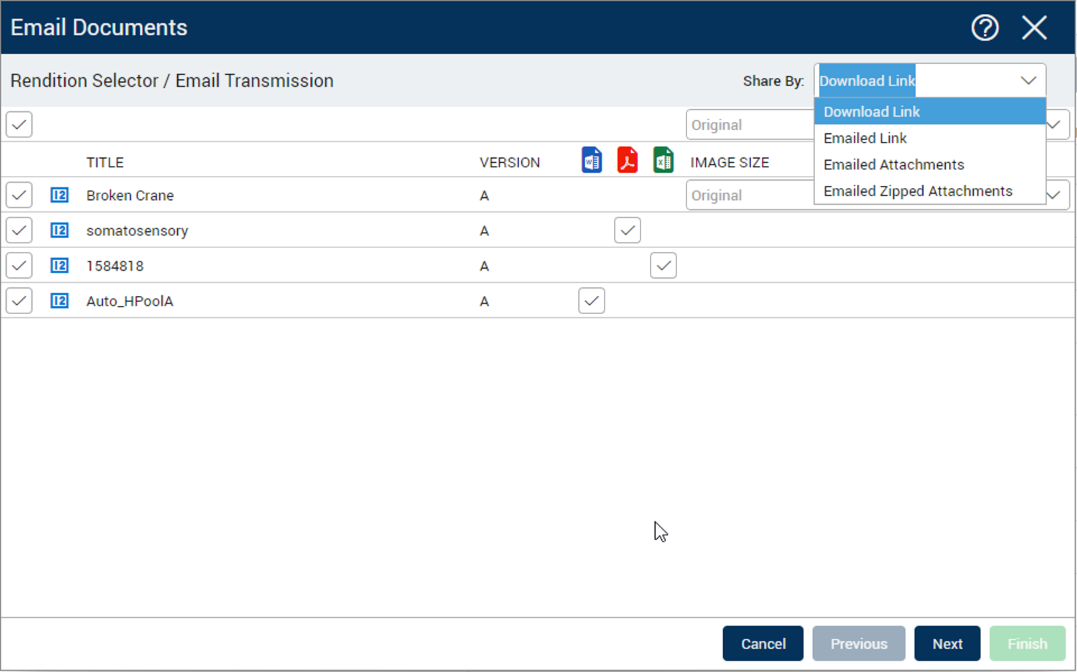Collapse the Share By dropdown
This screenshot has height=672, width=1077.
(x=1028, y=81)
